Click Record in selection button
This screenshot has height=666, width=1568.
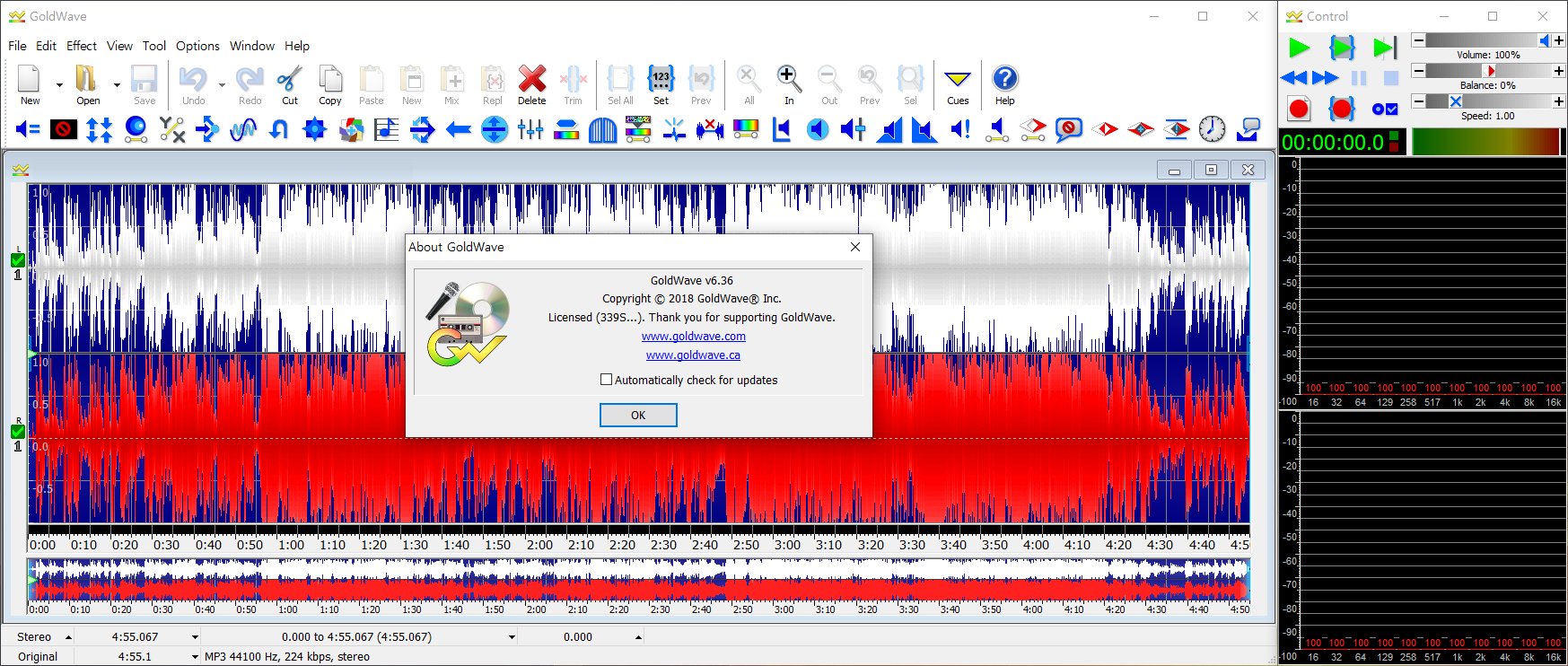tap(1342, 109)
